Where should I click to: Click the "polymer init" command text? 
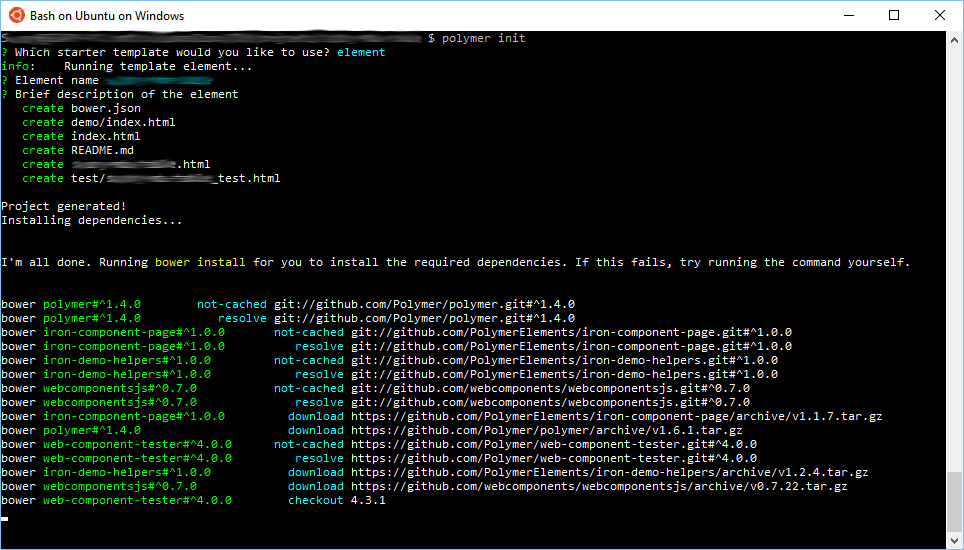click(x=483, y=38)
